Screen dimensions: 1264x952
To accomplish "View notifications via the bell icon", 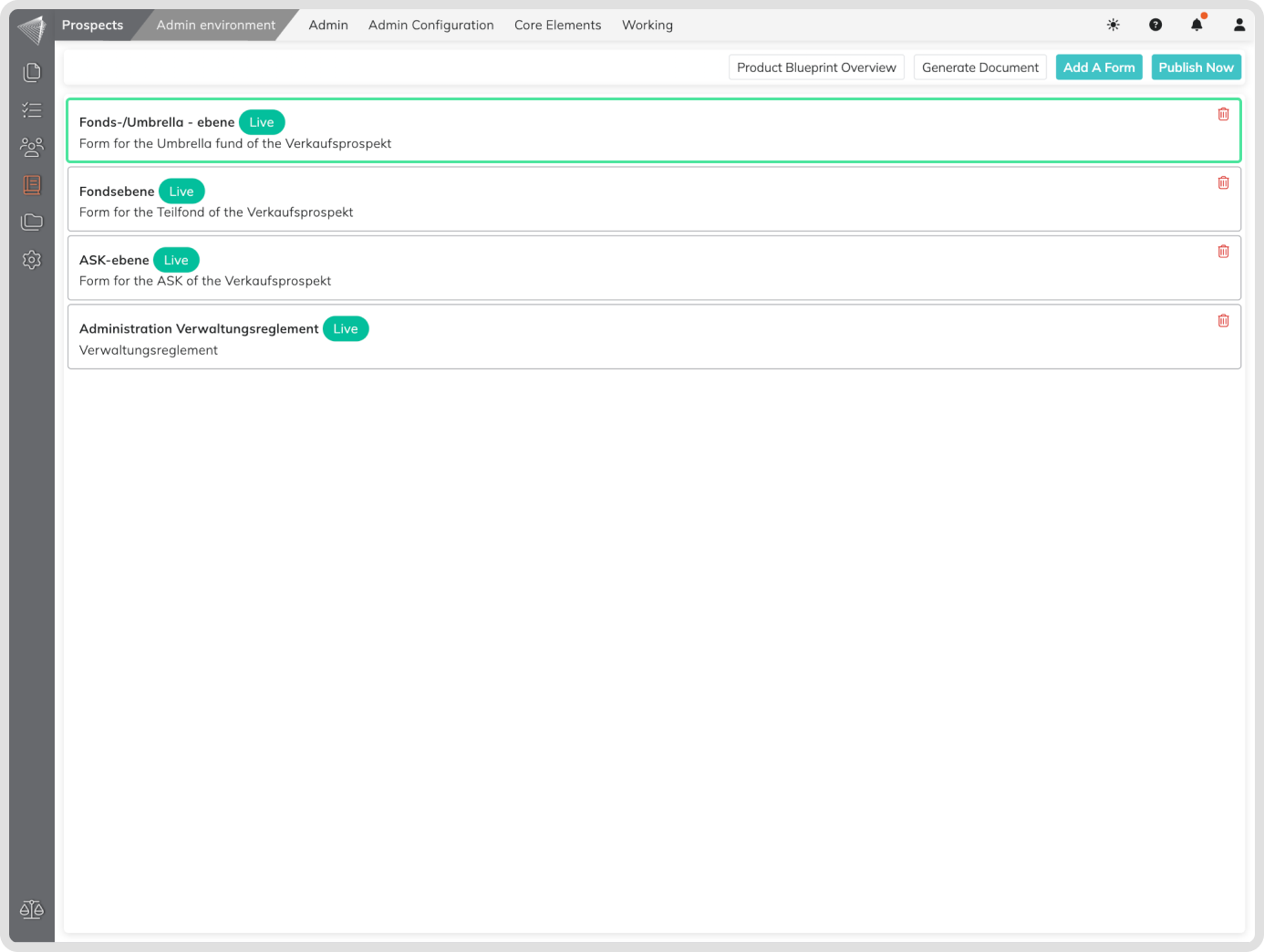I will click(x=1197, y=26).
